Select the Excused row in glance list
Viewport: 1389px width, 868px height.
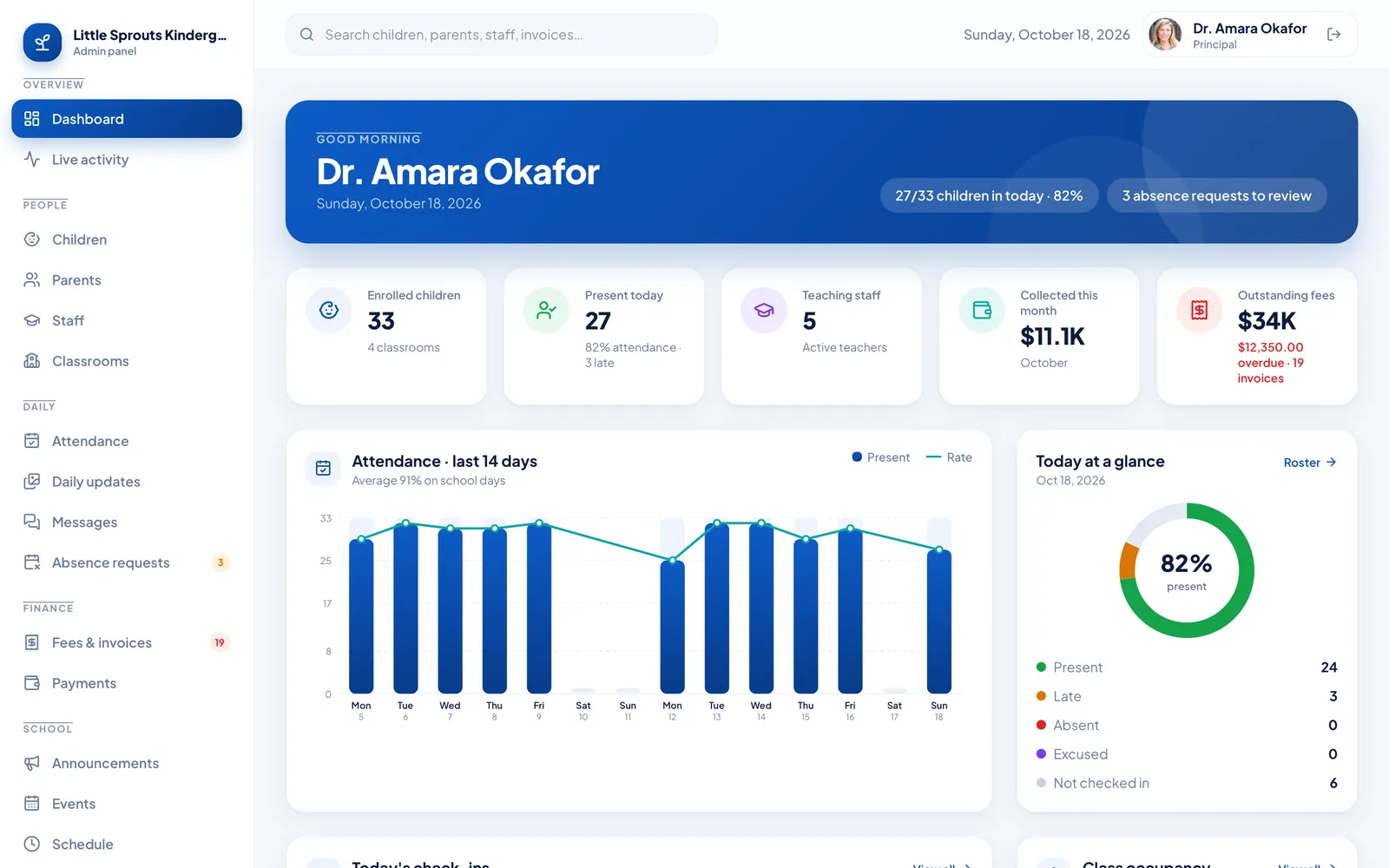(1187, 754)
